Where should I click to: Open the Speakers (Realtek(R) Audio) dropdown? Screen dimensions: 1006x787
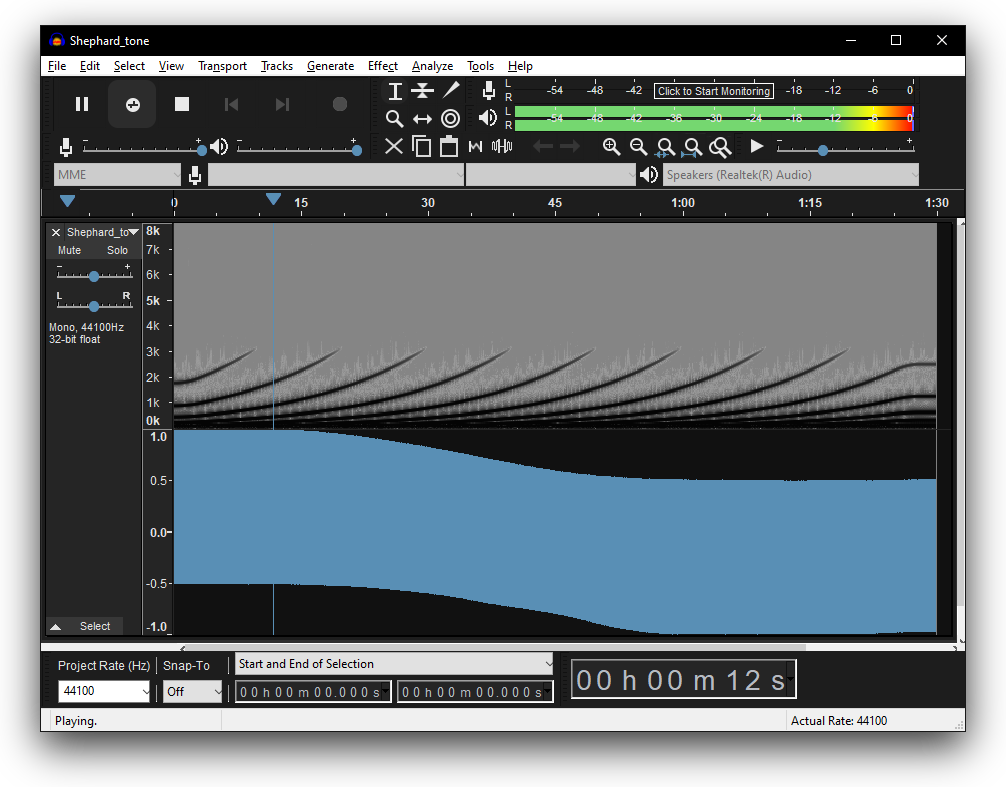(x=790, y=174)
